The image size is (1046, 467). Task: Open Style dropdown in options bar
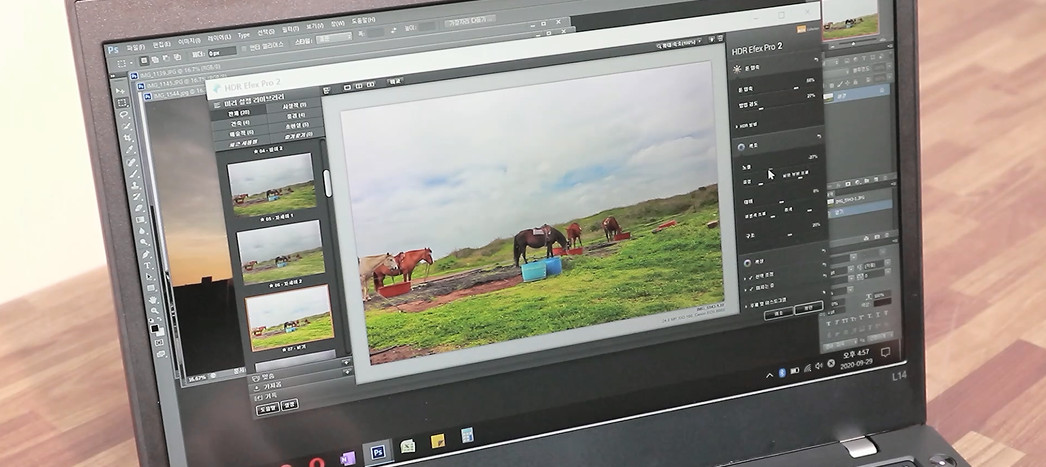[334, 38]
